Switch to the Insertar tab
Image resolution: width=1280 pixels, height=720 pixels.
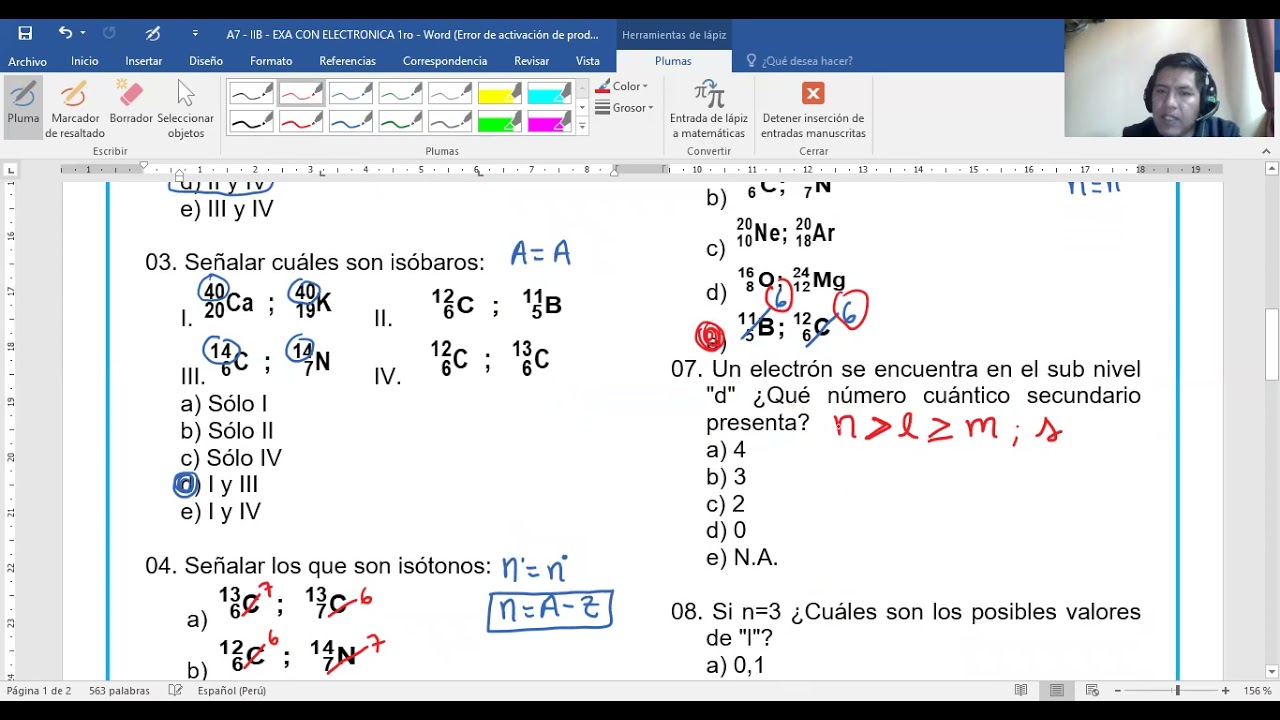coord(144,61)
